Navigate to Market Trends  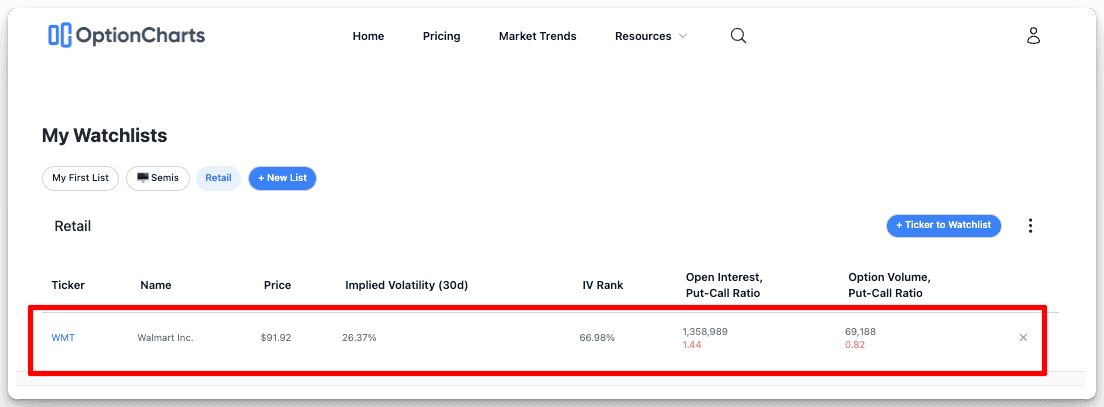(x=537, y=36)
